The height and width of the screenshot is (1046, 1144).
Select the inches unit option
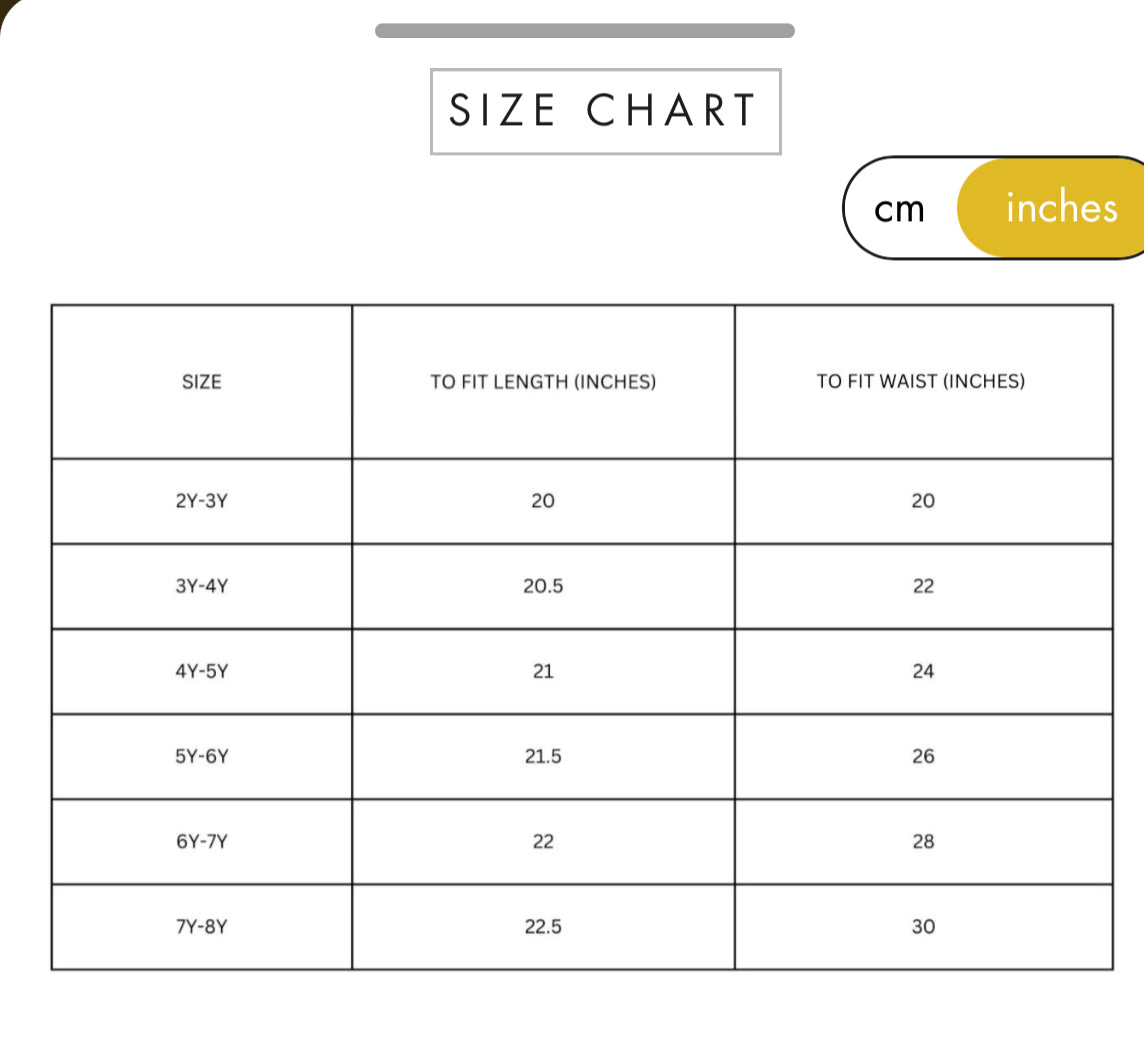click(x=1060, y=208)
